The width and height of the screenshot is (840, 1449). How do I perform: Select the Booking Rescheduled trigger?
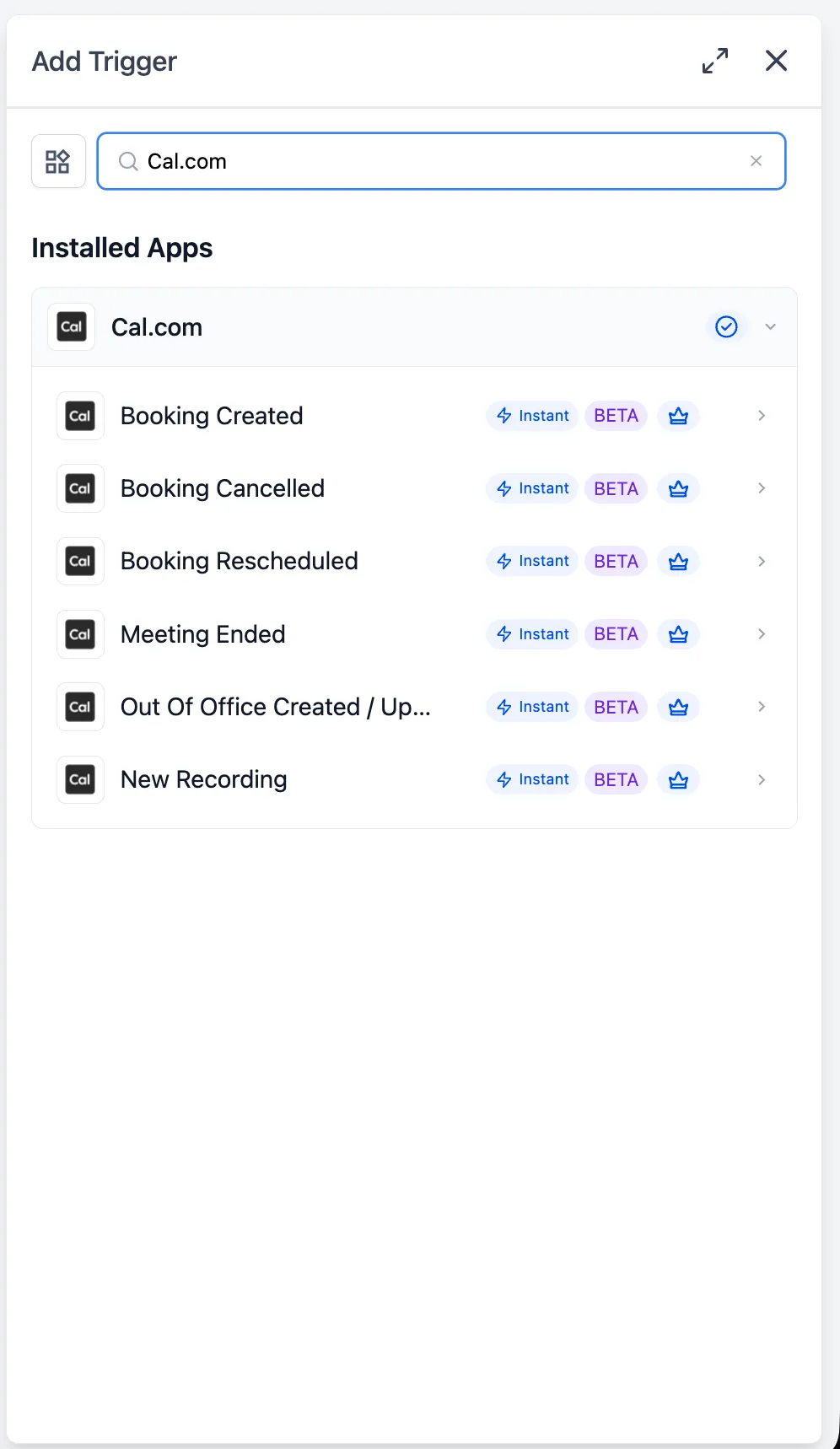click(x=414, y=561)
